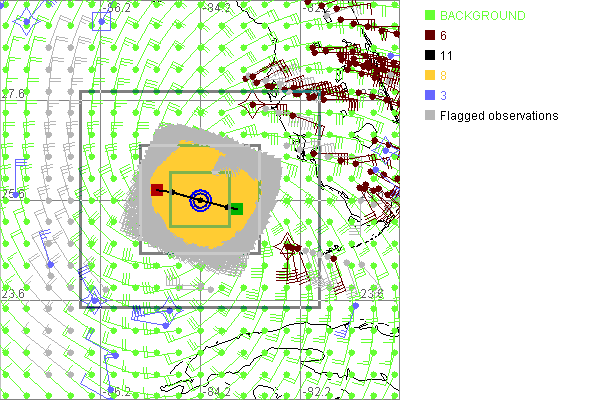Screen dimensions: 600x400
Task: Click the blue square marker at top left
Action: tap(101, 21)
